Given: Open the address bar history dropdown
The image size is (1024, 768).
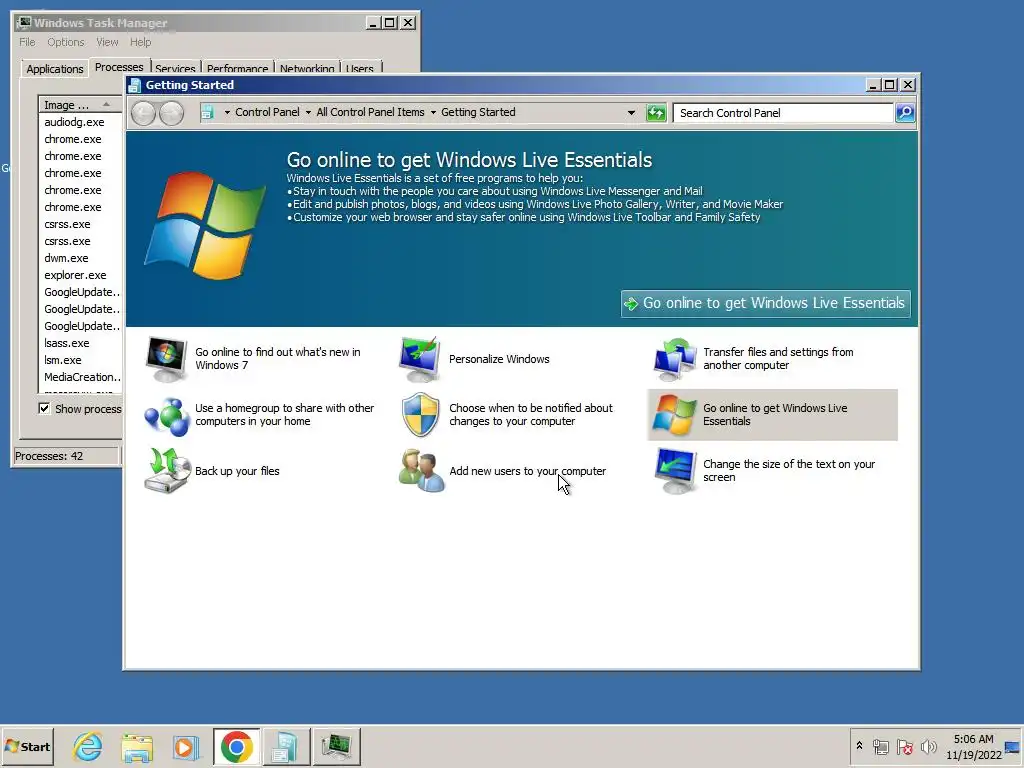Looking at the screenshot, I should tap(631, 112).
